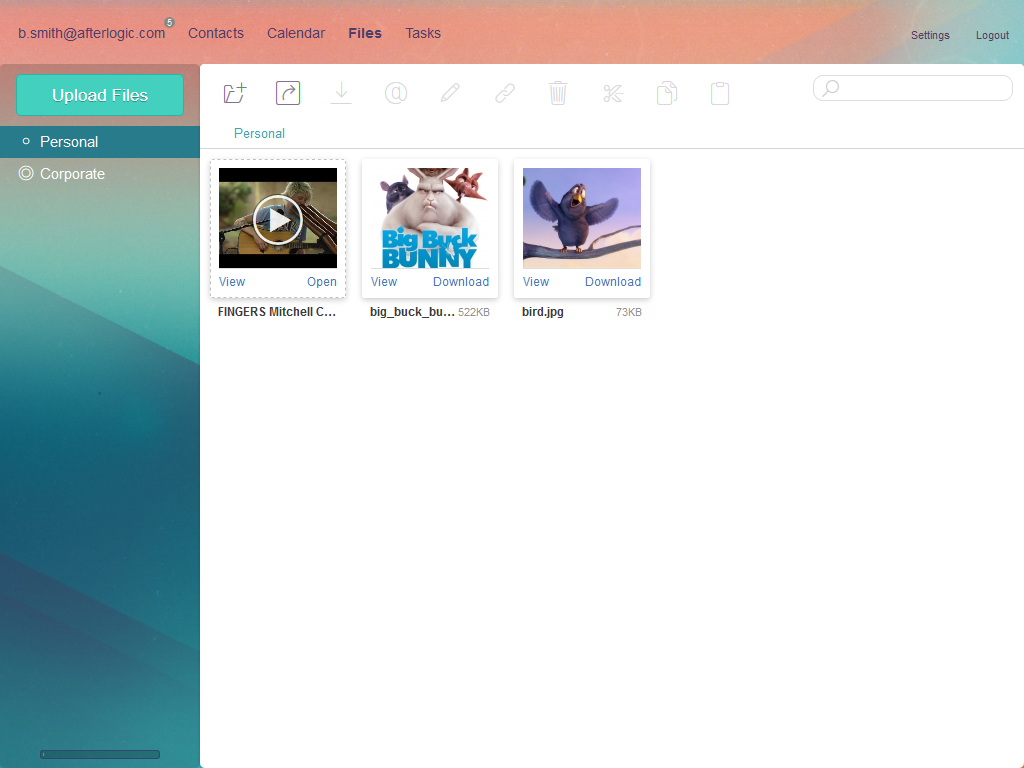1024x768 pixels.
Task: Click the pencil Rename icon
Action: pyautogui.click(x=450, y=93)
